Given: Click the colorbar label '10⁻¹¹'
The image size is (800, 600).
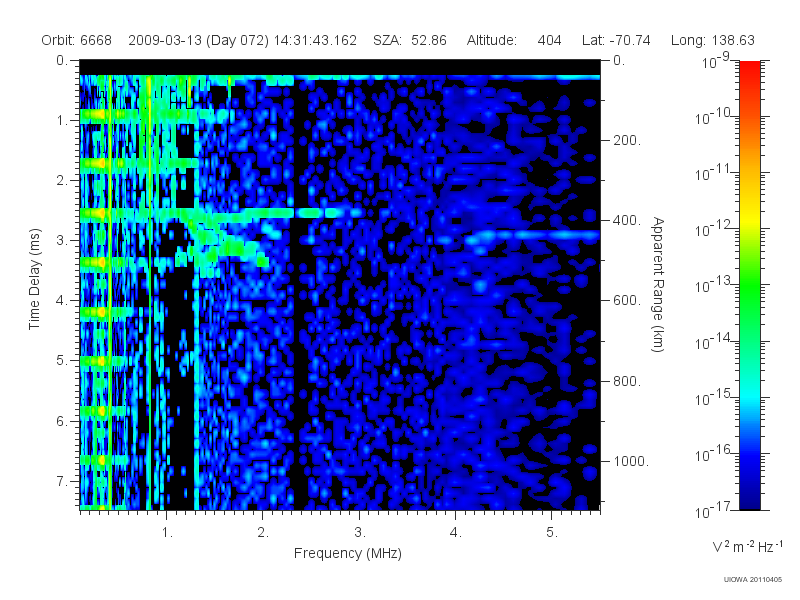Looking at the screenshot, I should 714,172.
